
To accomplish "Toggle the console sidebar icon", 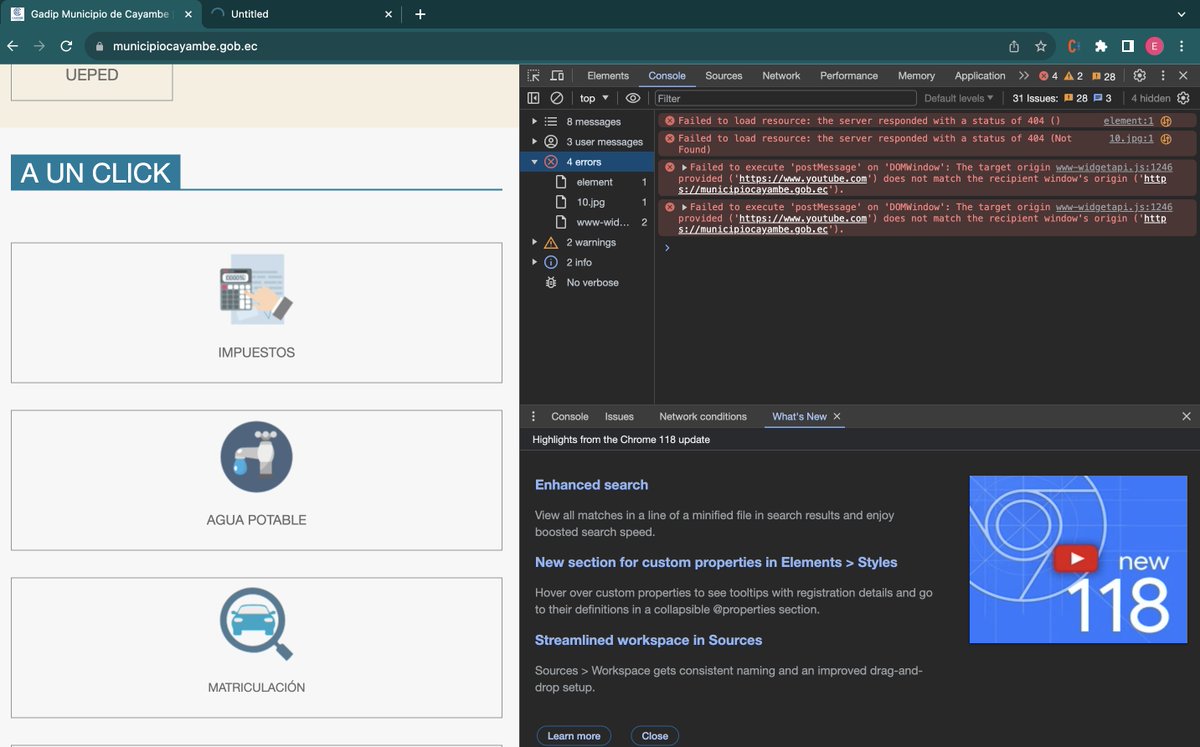I will point(533,98).
